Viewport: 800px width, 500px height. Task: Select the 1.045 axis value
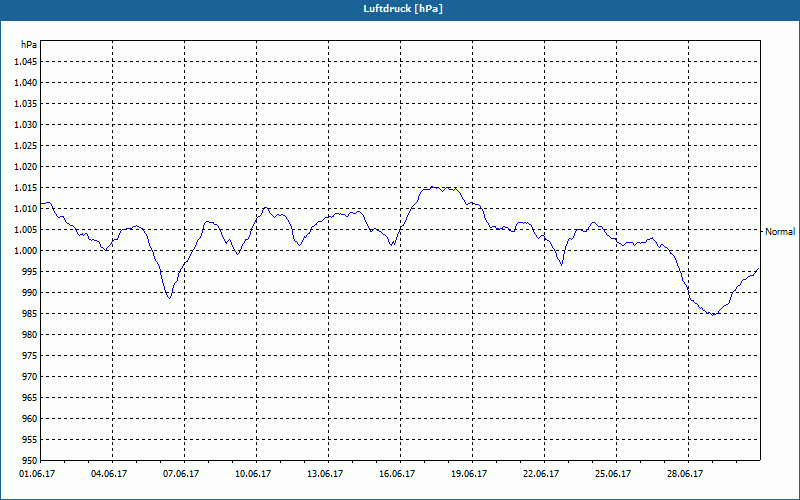26,62
